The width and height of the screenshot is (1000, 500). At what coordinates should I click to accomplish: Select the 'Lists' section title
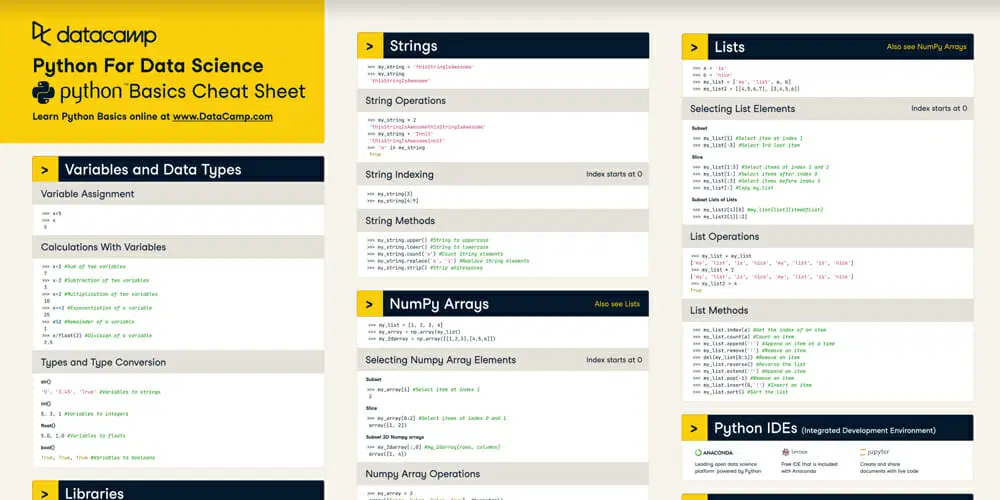[x=730, y=47]
